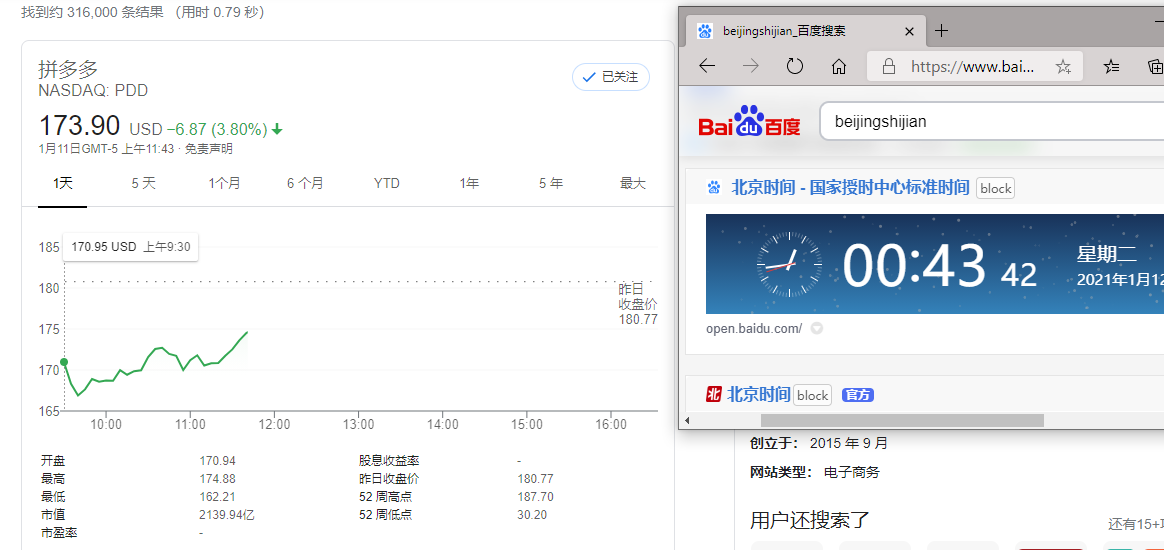1164x550 pixels.
Task: Click the 最低 value 162.21
Action: click(x=218, y=497)
